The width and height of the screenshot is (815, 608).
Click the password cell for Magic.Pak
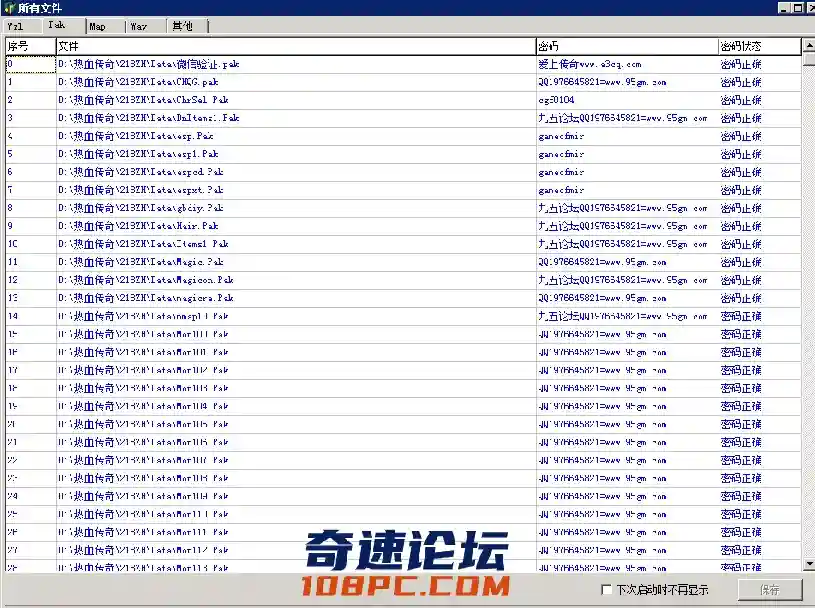pos(627,262)
